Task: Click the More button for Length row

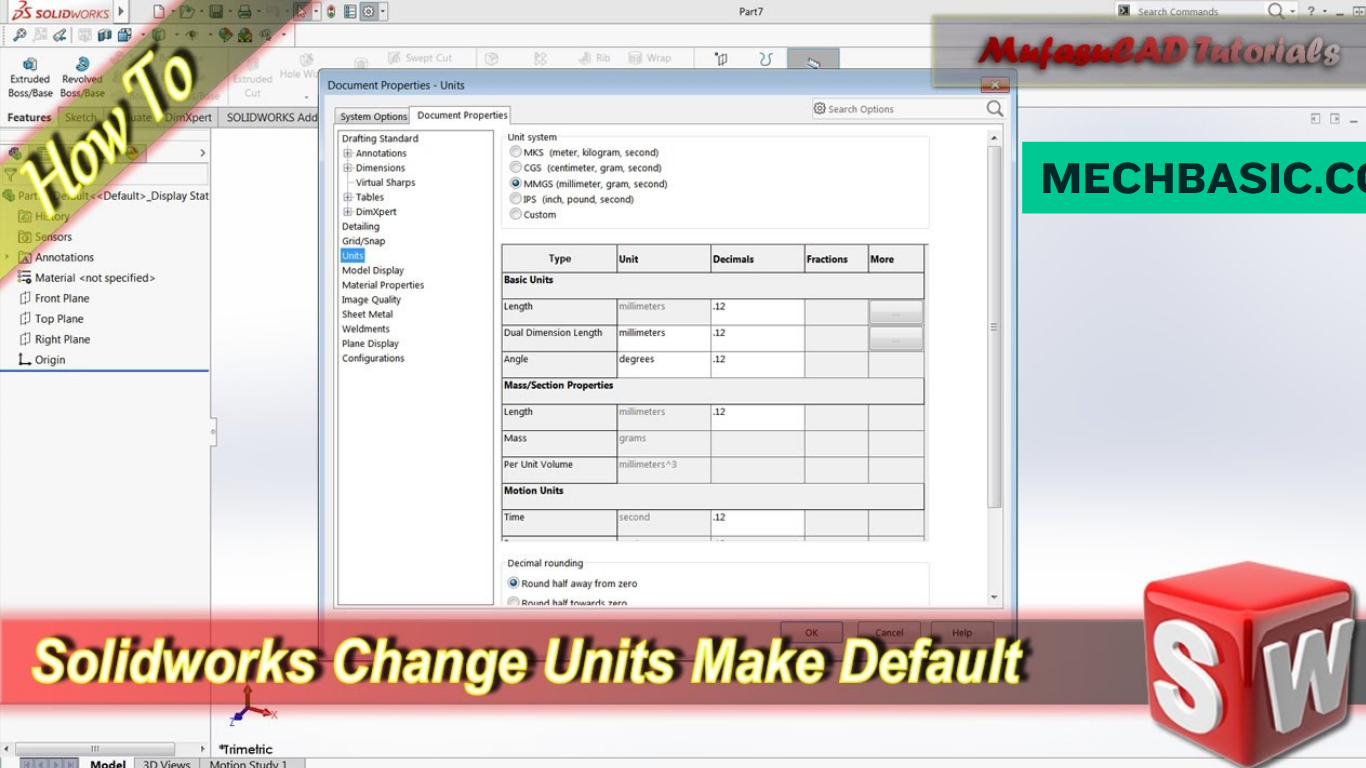Action: 895,313
